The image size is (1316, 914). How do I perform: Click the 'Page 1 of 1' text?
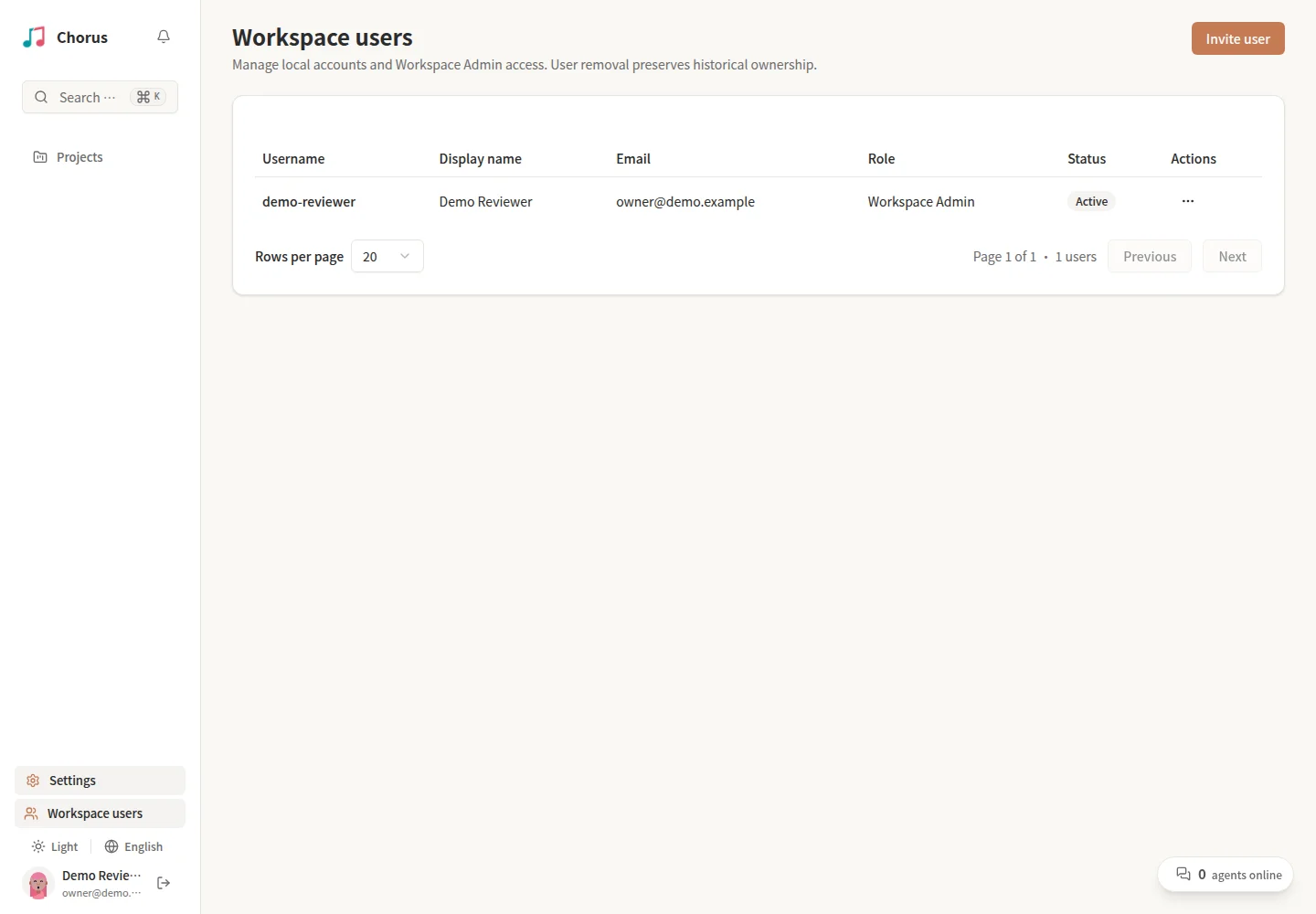point(1004,257)
